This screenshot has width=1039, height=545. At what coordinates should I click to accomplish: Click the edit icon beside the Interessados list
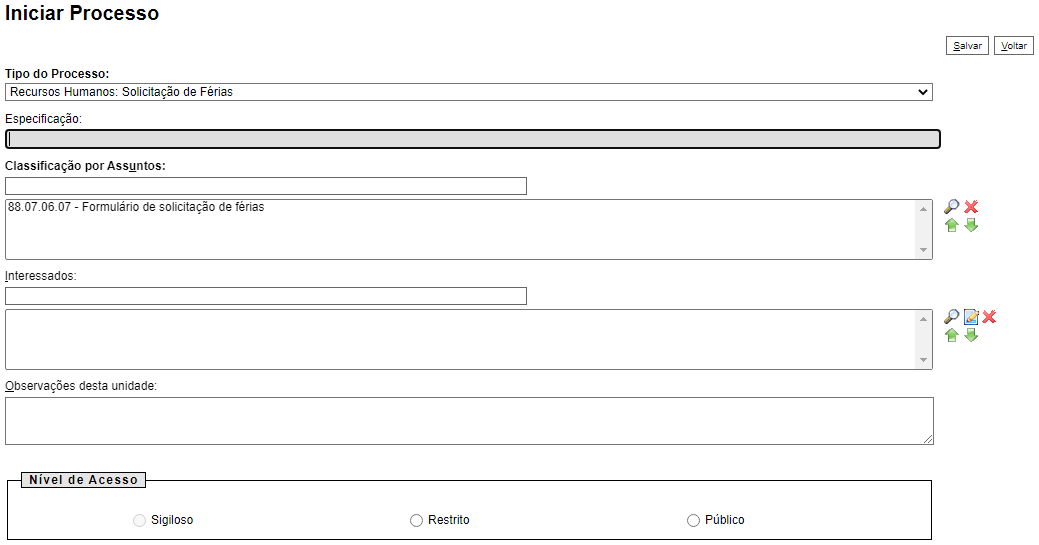point(971,317)
